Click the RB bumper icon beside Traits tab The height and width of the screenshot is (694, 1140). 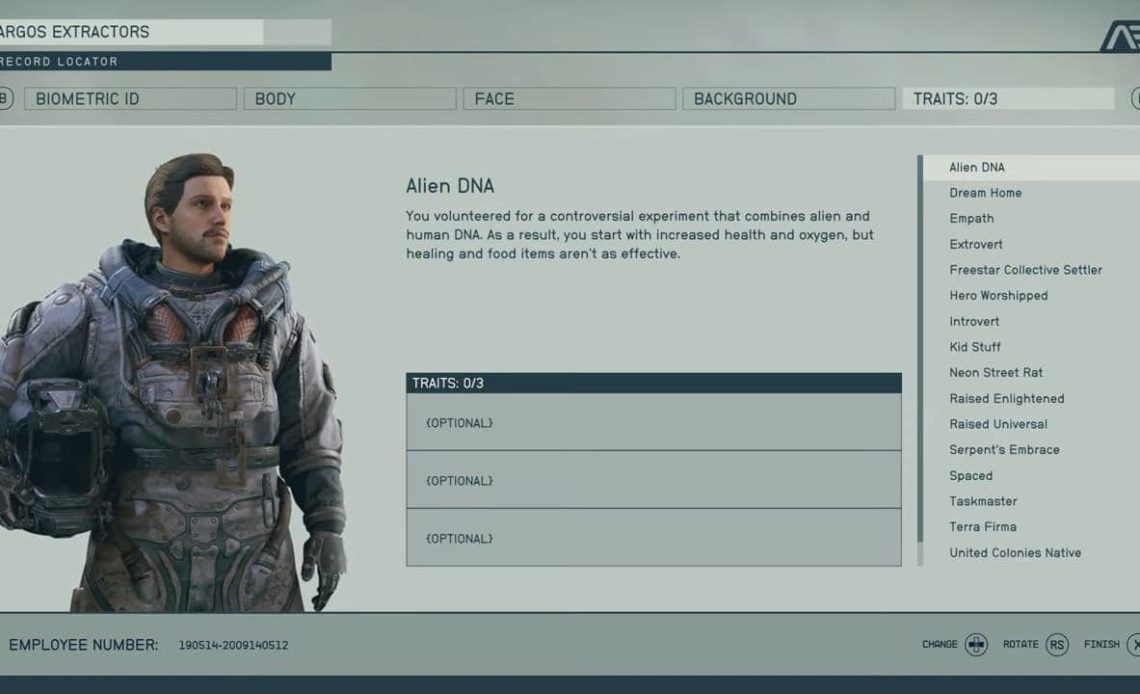tap(1135, 99)
